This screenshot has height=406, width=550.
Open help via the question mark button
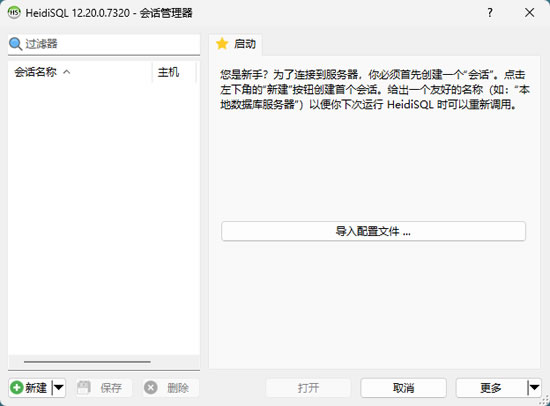(x=490, y=13)
